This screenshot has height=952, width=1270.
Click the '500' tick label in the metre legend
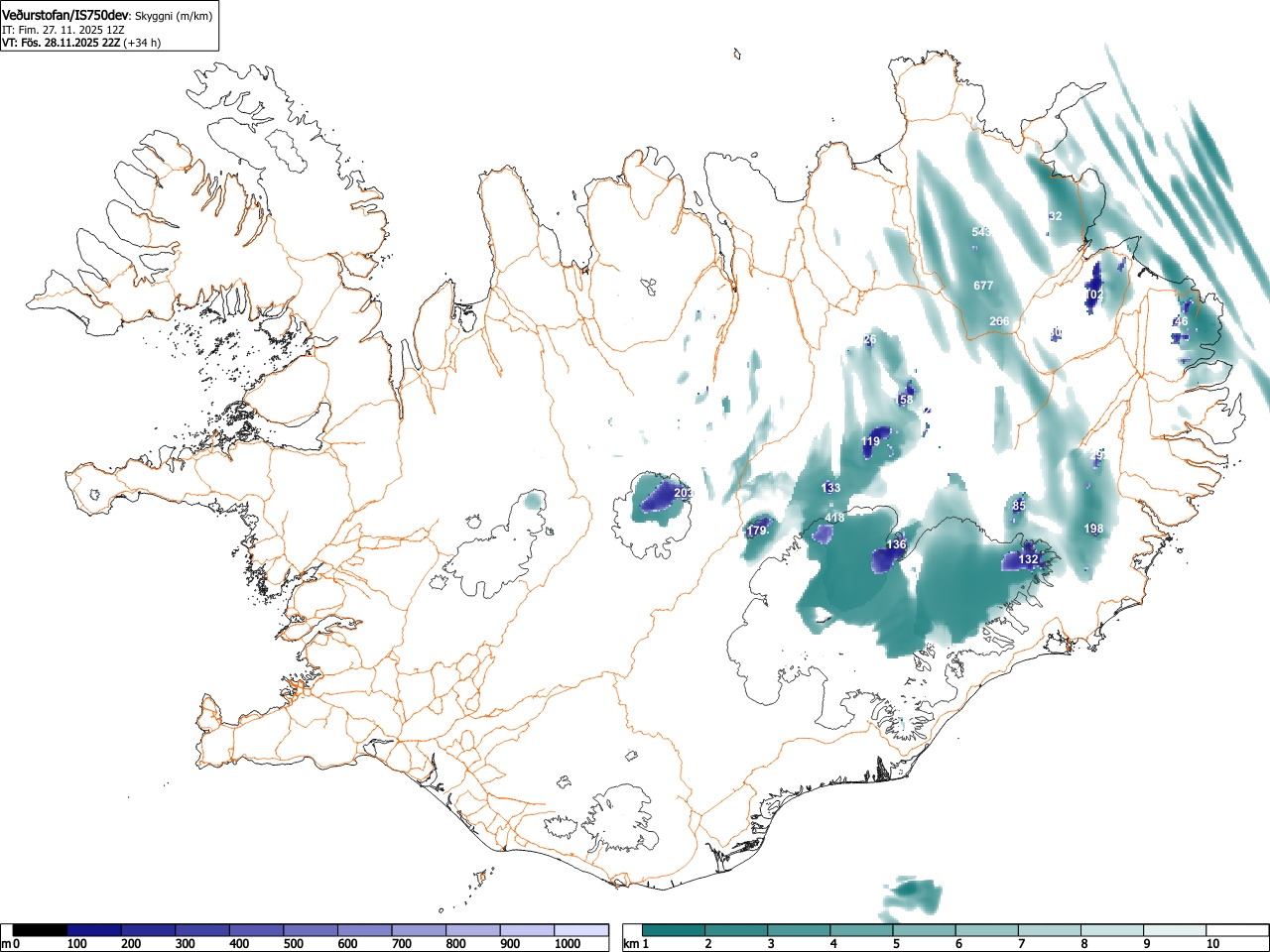[294, 944]
